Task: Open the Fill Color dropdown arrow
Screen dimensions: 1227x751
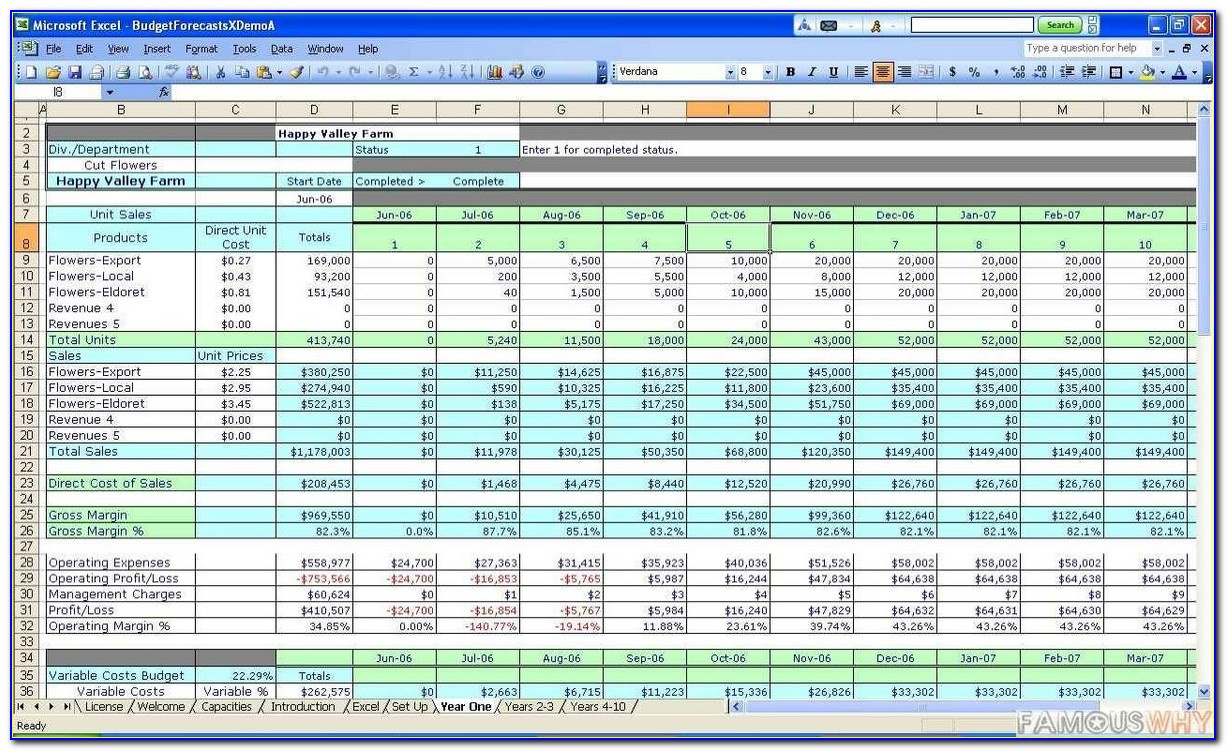Action: pos(1163,72)
